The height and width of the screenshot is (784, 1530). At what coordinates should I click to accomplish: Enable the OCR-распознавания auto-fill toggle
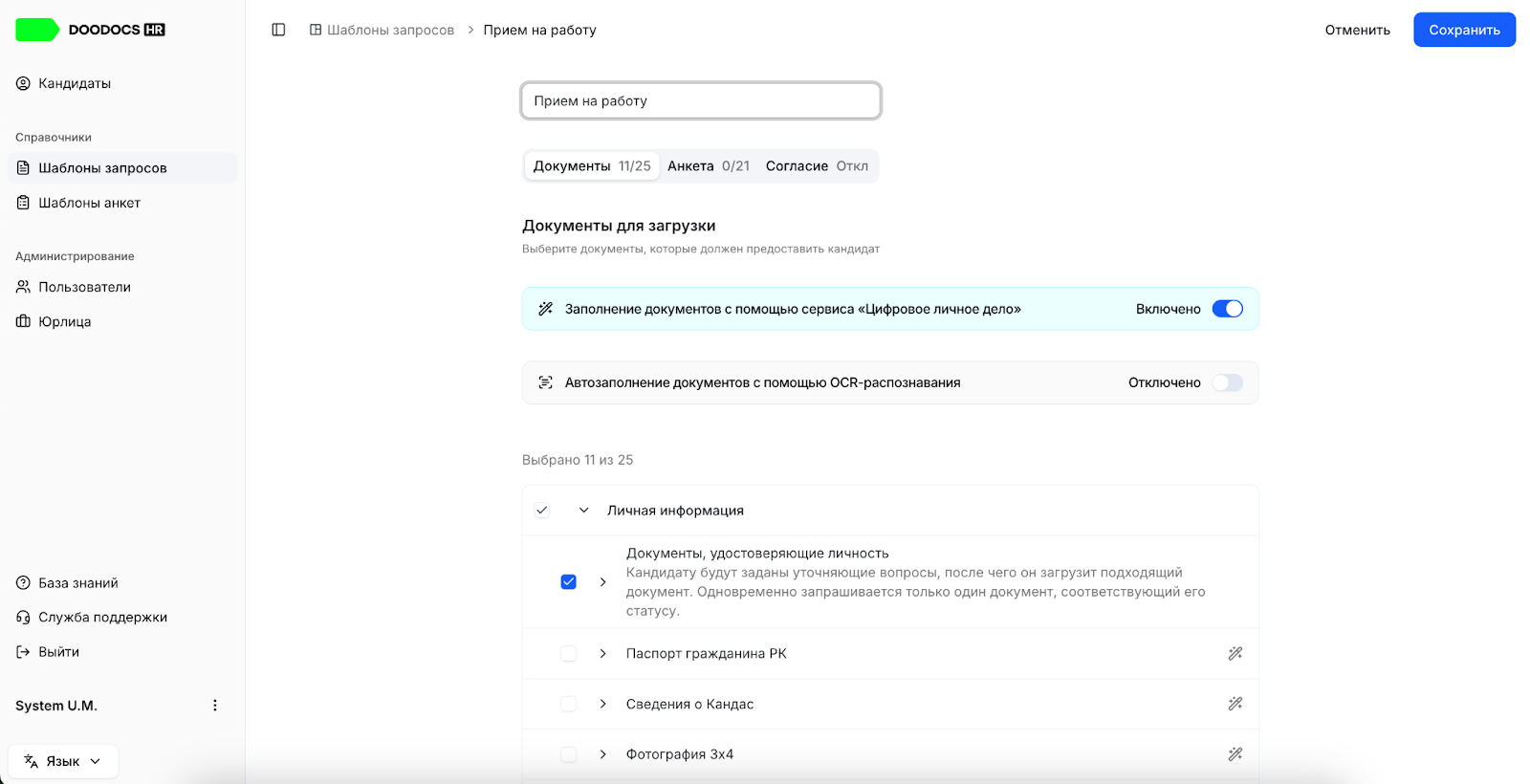point(1228,382)
